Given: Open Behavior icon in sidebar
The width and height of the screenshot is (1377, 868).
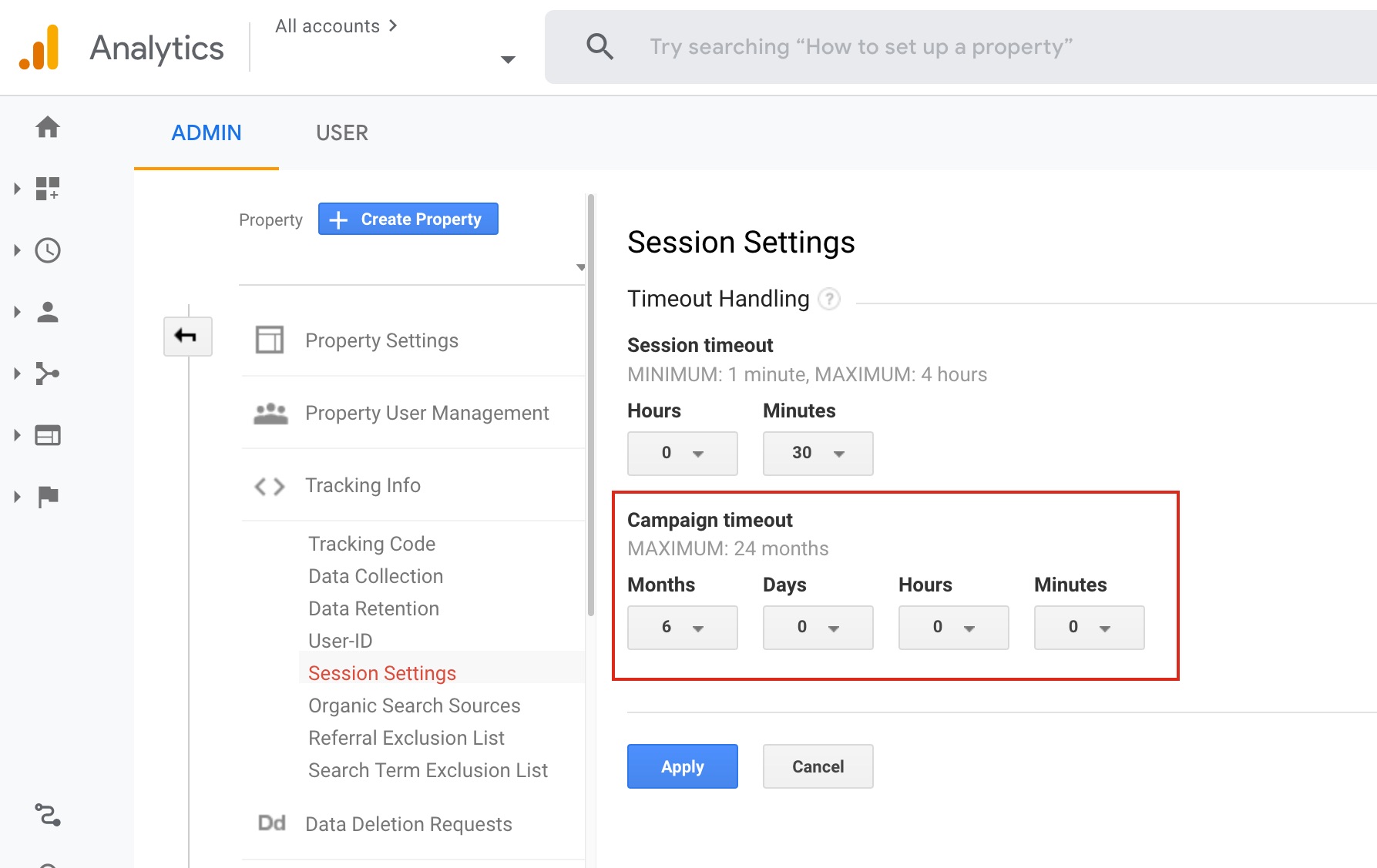Looking at the screenshot, I should point(48,435).
